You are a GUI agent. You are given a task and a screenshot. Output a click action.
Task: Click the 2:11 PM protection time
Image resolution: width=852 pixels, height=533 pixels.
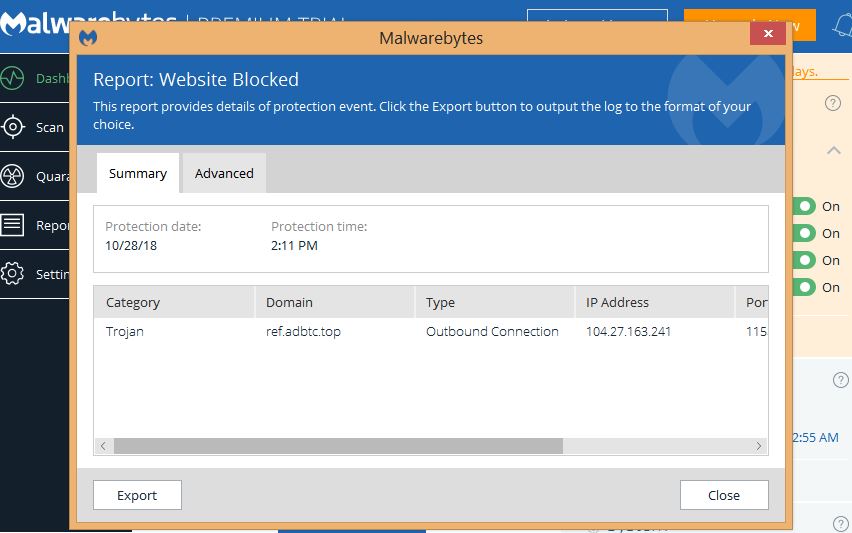click(295, 246)
